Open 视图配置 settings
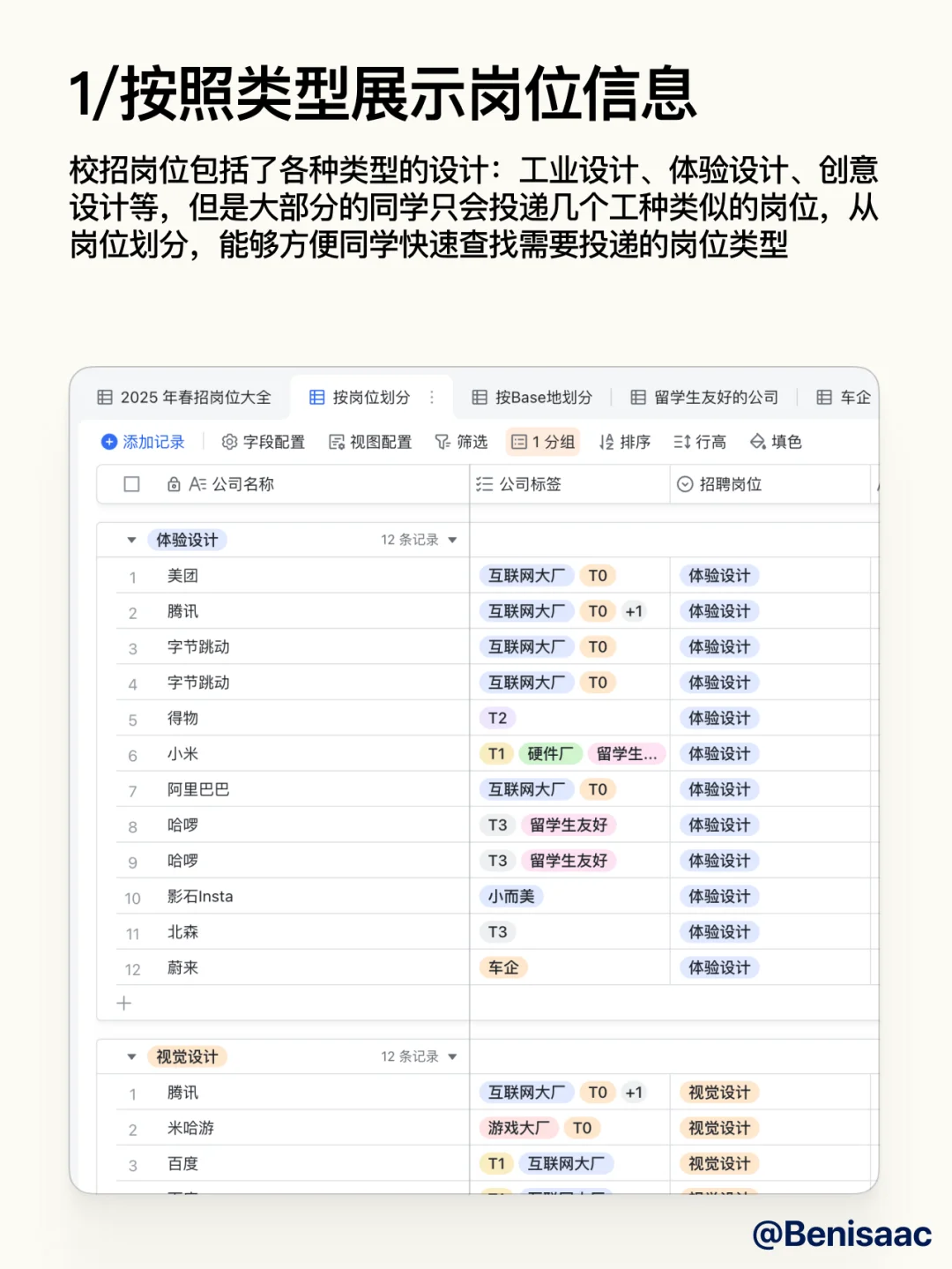Viewport: 952px width, 1269px height. coord(369,442)
